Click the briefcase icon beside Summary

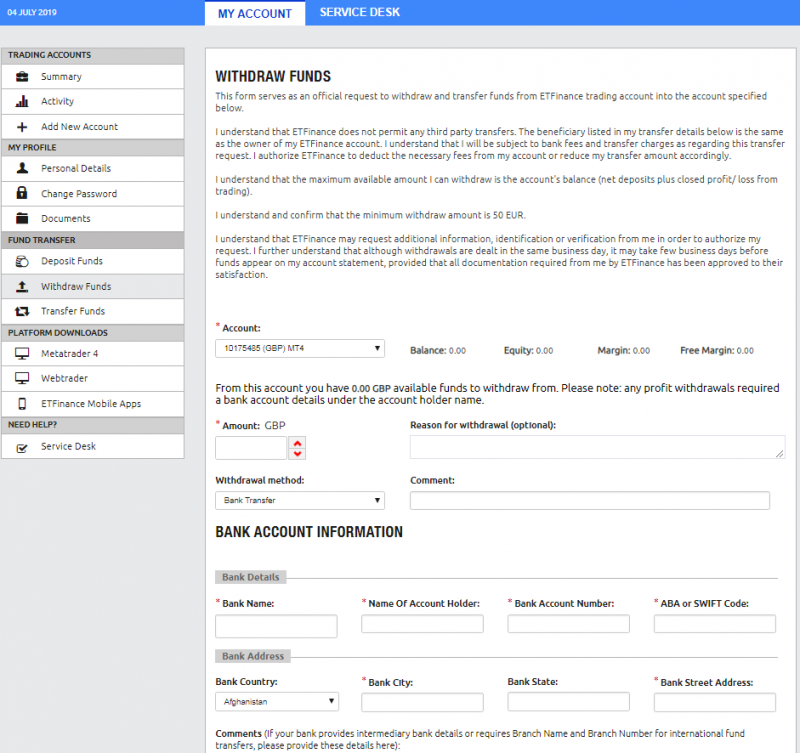point(22,77)
